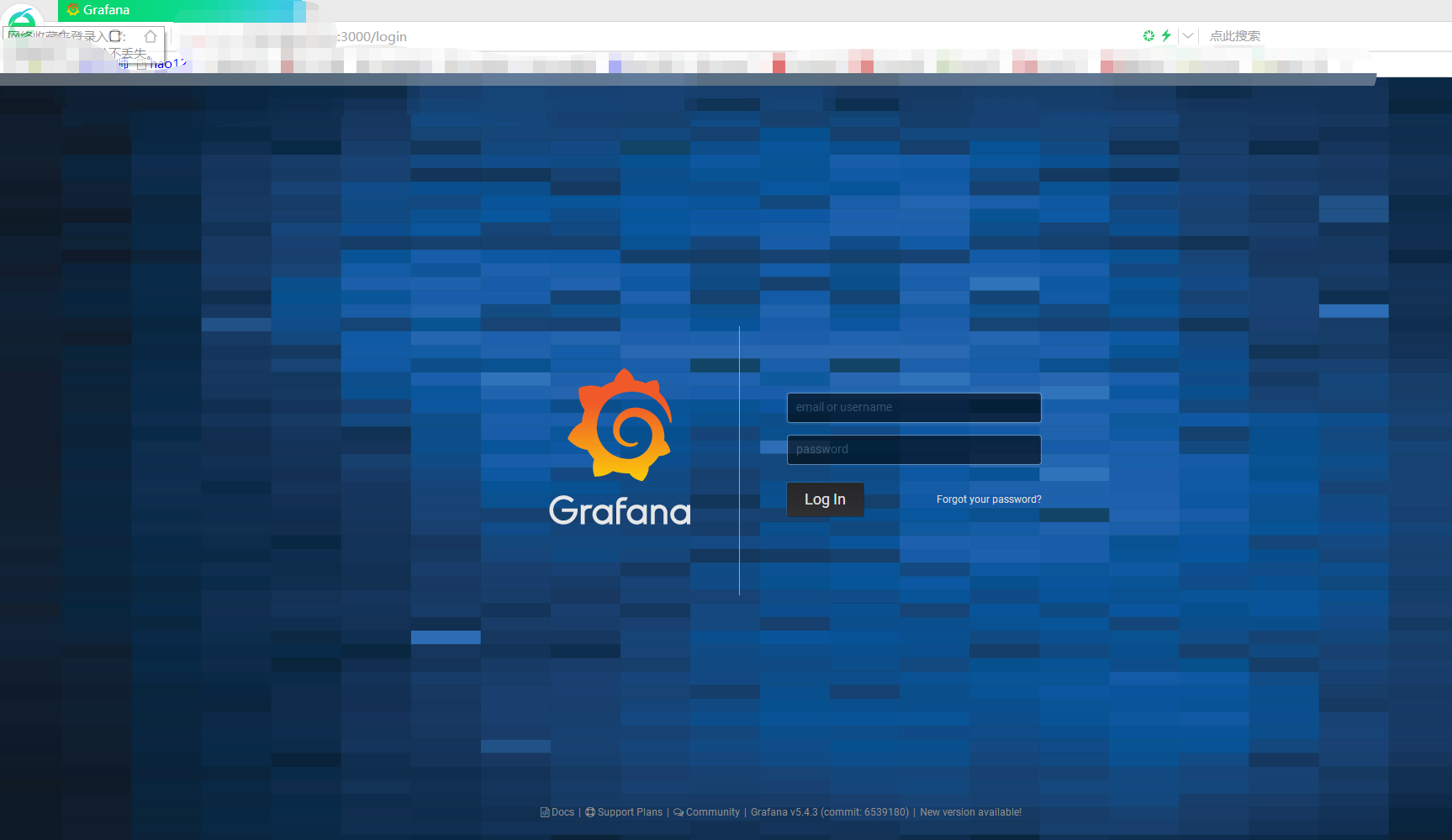The width and height of the screenshot is (1452, 840).
Task: Click the Log In button
Action: point(825,499)
